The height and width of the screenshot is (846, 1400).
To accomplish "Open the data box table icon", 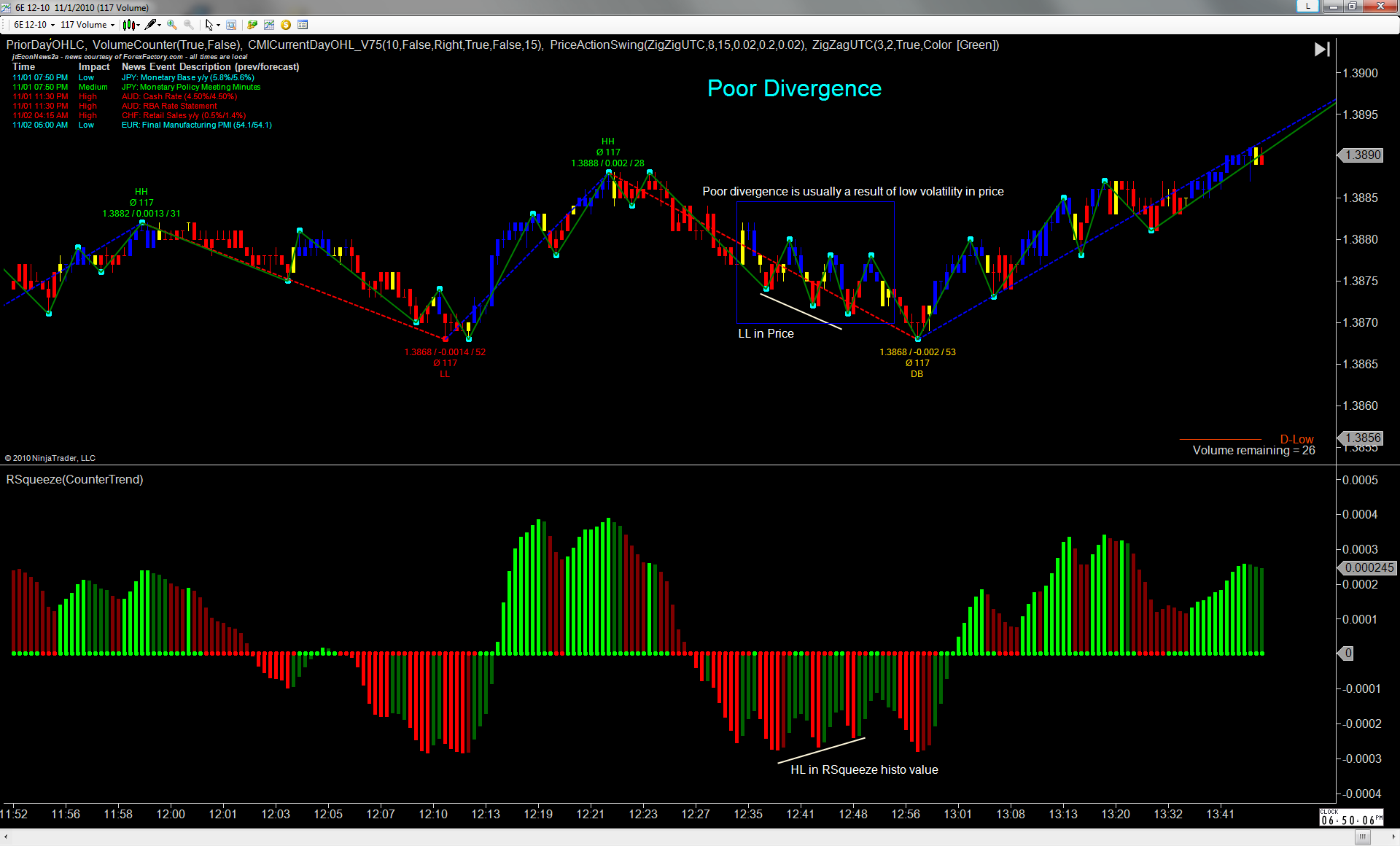I will 303,25.
